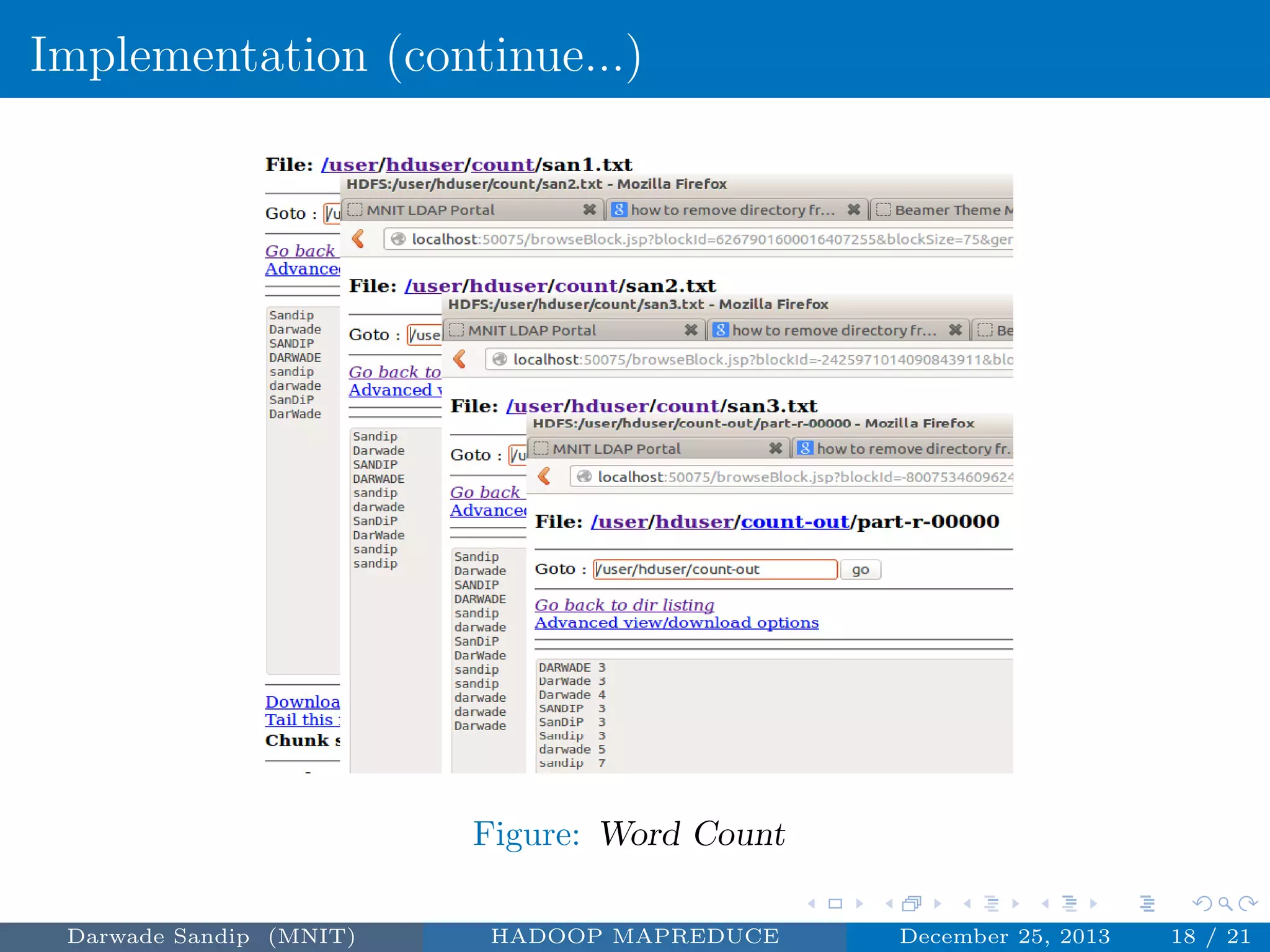Viewport: 1270px width, 952px height.
Task: Click Beamer go-back curved arrow
Action: (x=1202, y=904)
